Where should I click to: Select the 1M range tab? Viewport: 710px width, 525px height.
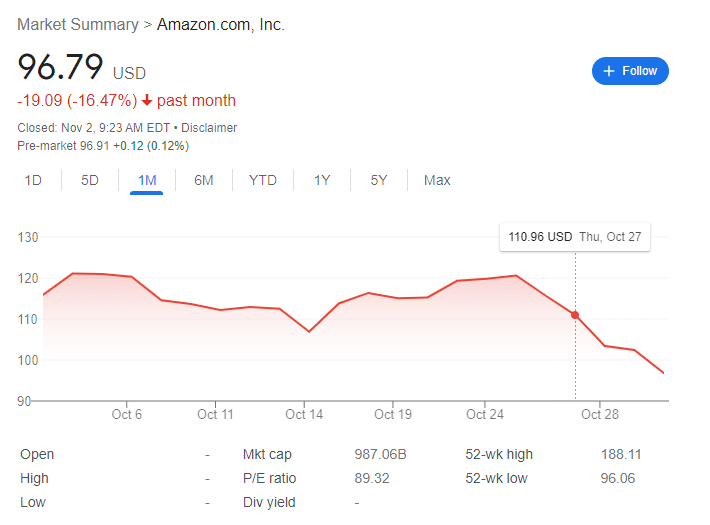coord(147,180)
